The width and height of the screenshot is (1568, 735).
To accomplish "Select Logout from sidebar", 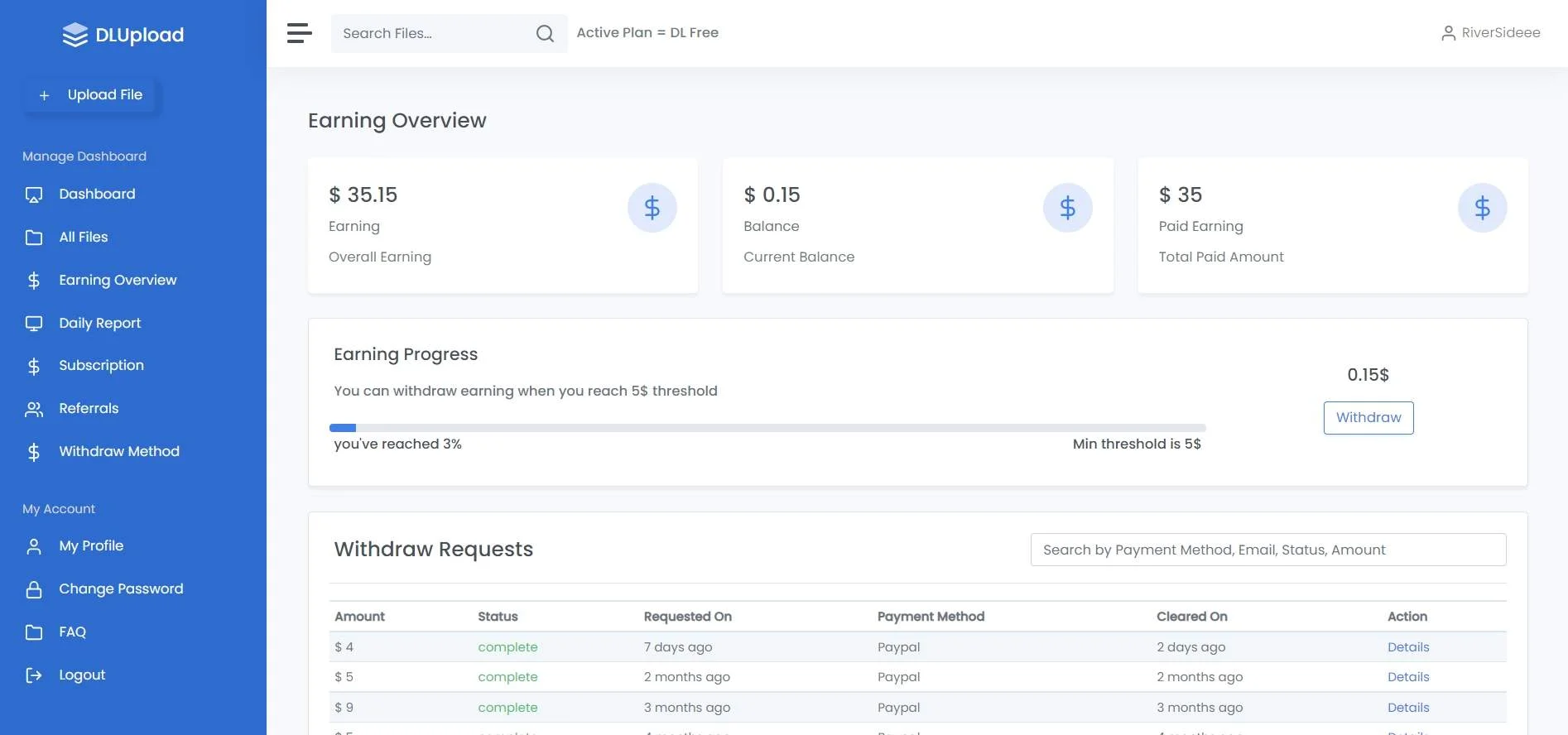I will pyautogui.click(x=82, y=675).
